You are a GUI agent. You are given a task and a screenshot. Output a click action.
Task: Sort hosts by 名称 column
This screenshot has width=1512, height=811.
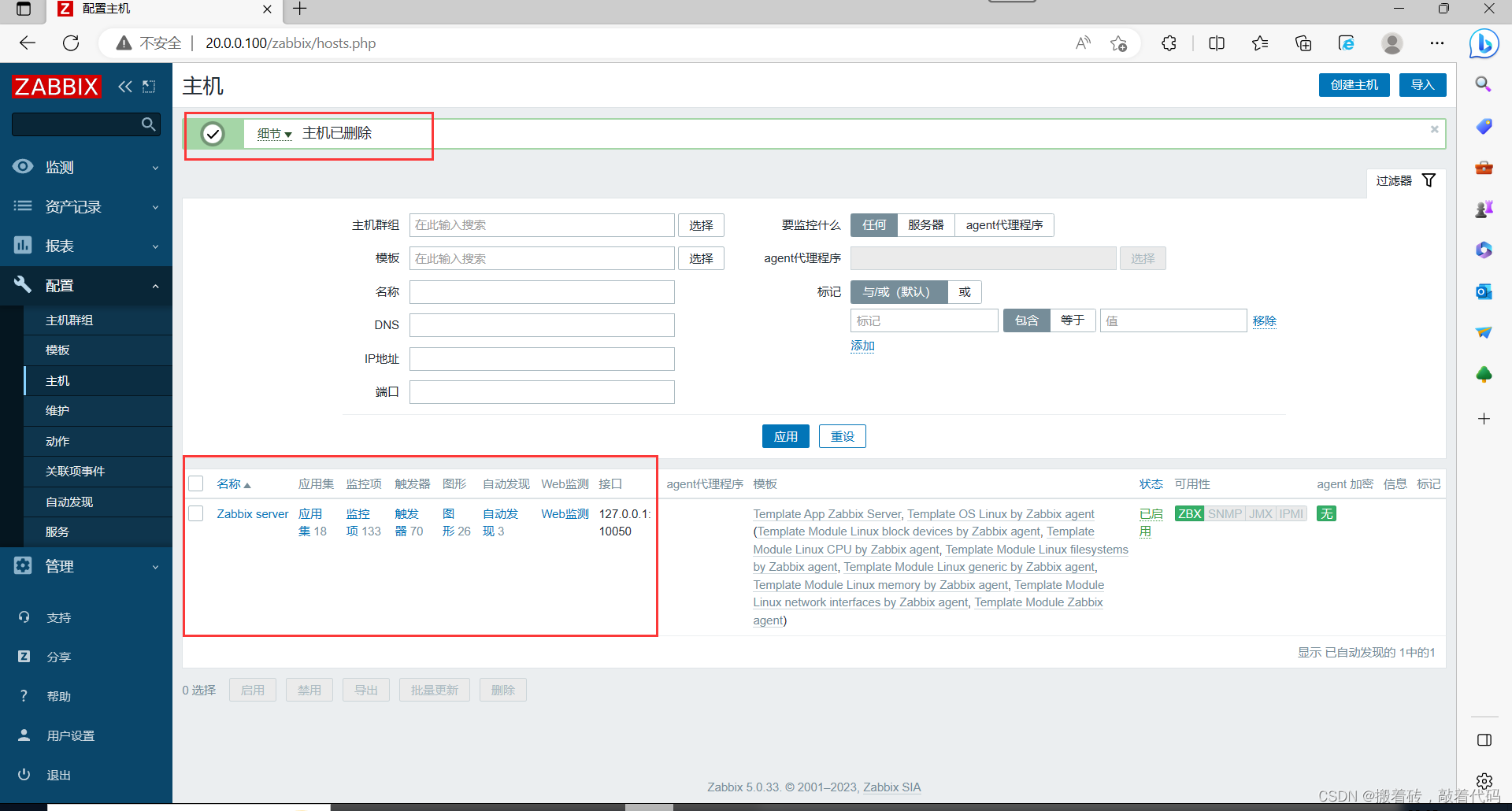pos(233,484)
